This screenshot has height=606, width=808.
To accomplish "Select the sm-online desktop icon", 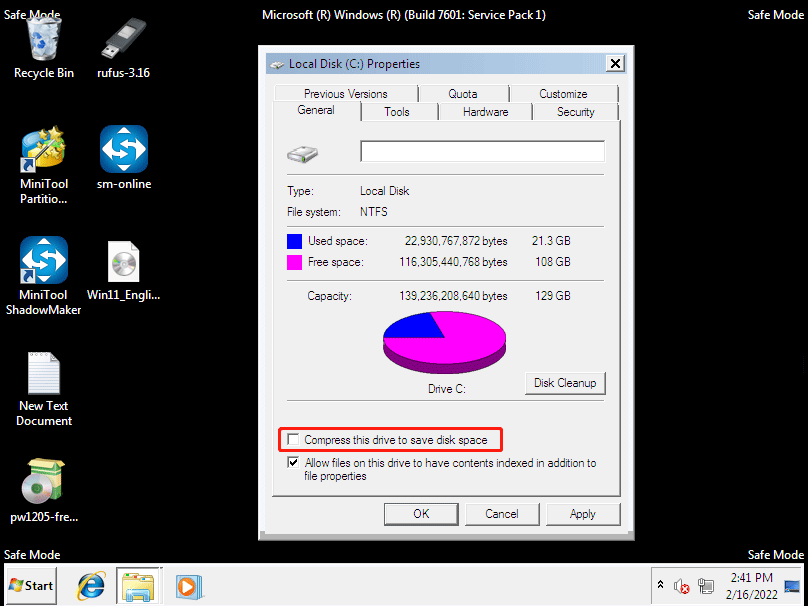I will tap(123, 150).
